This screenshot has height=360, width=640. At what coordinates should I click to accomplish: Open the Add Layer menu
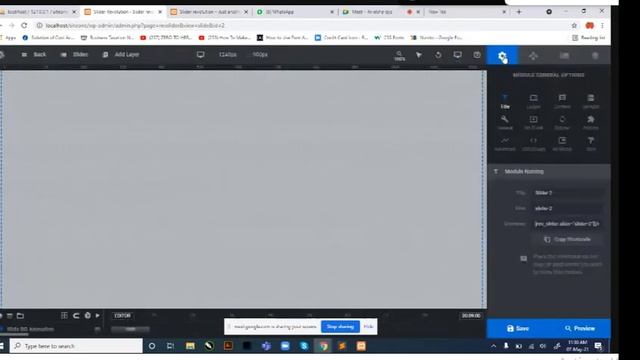(x=121, y=55)
